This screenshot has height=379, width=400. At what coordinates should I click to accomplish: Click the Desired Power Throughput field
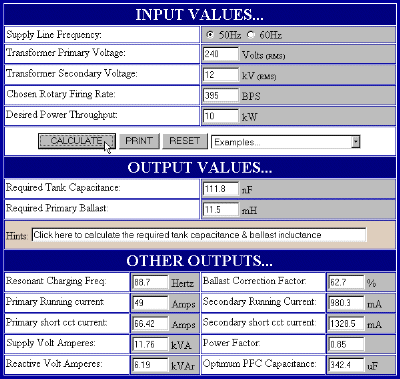pos(221,116)
